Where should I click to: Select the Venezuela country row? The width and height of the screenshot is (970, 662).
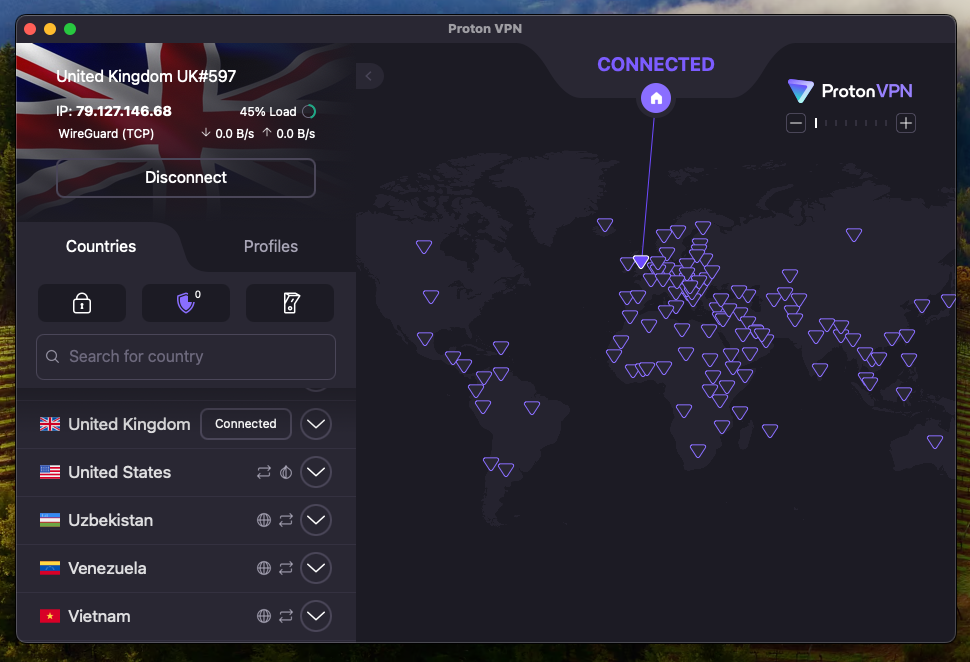pyautogui.click(x=186, y=568)
